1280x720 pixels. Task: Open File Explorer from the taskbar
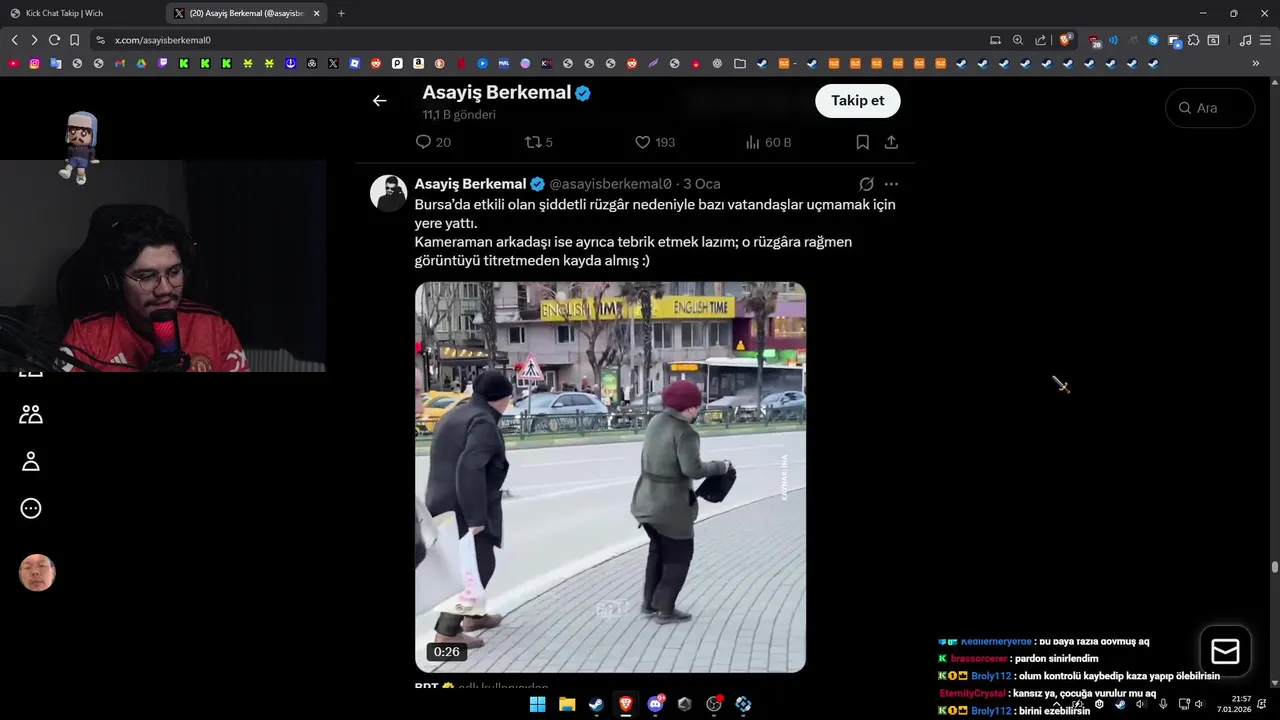pyautogui.click(x=567, y=704)
